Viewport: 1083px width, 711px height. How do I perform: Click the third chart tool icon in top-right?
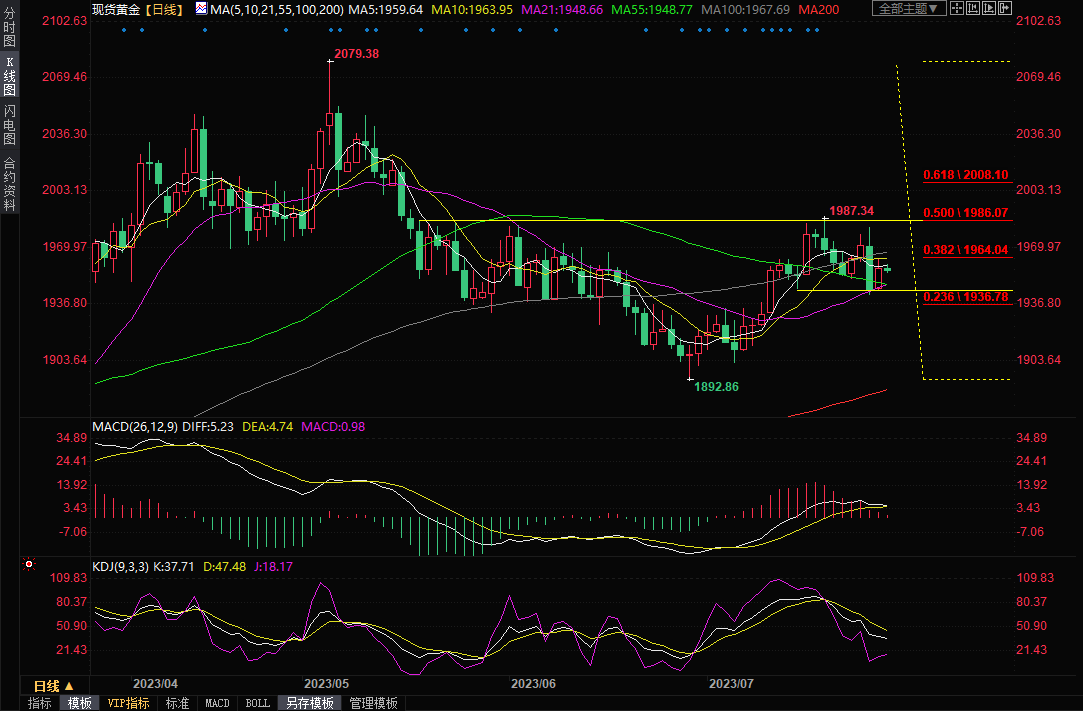pyautogui.click(x=989, y=9)
